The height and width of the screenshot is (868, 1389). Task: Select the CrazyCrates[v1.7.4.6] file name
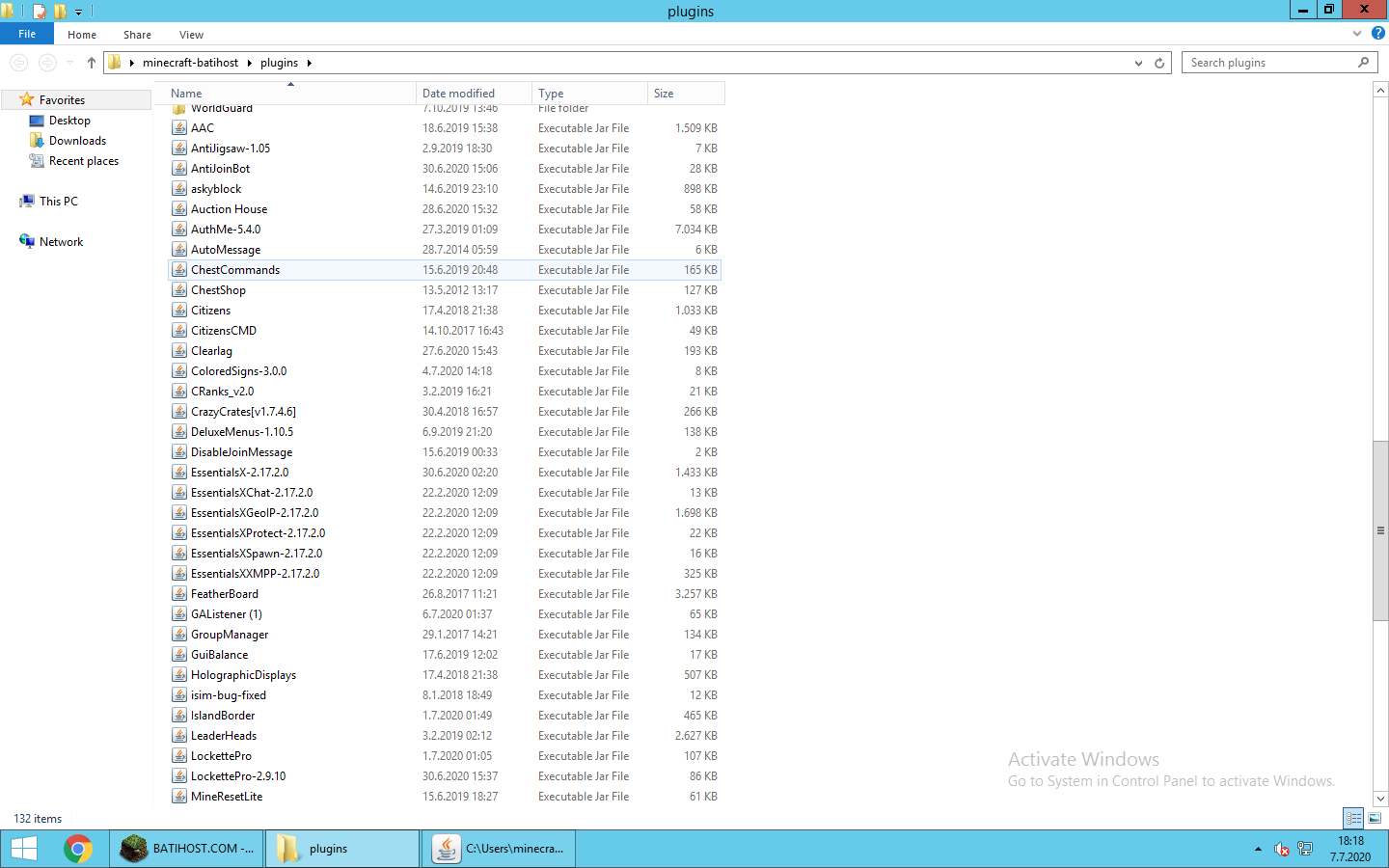tap(244, 412)
